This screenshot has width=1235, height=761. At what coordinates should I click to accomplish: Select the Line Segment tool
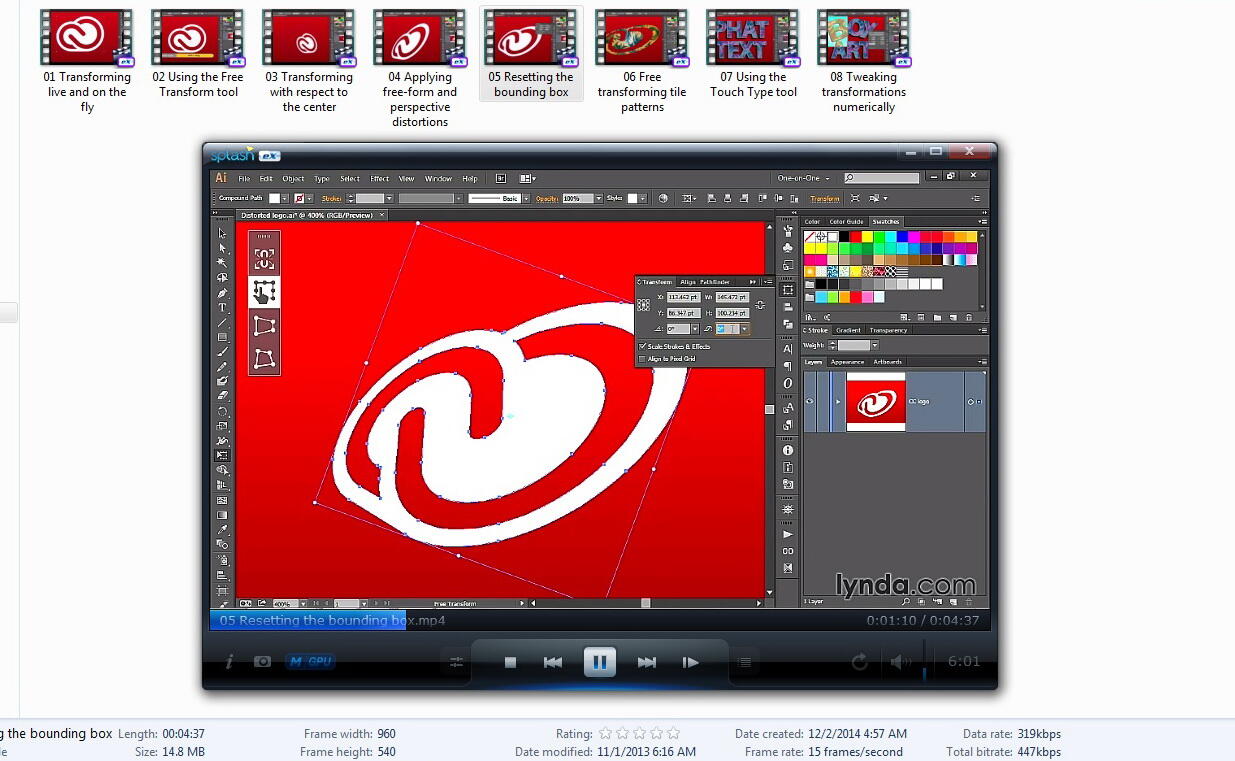coord(222,323)
